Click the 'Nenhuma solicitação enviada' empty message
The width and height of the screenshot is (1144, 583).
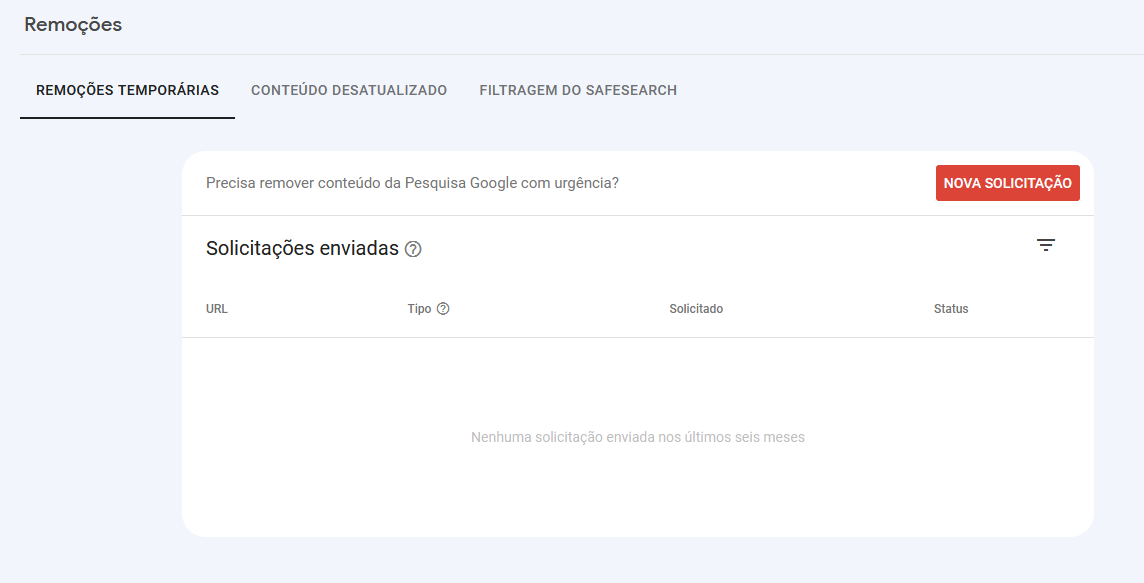(x=637, y=437)
